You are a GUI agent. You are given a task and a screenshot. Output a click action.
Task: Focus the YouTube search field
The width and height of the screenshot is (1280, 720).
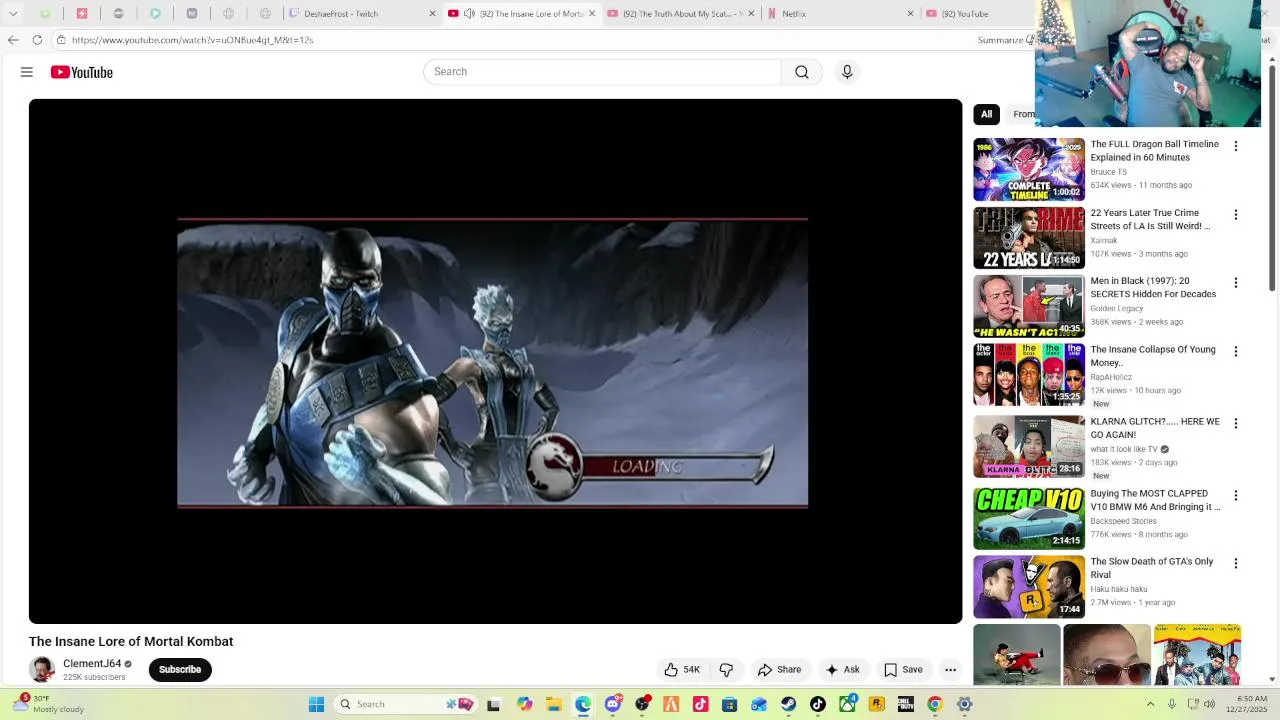(602, 72)
